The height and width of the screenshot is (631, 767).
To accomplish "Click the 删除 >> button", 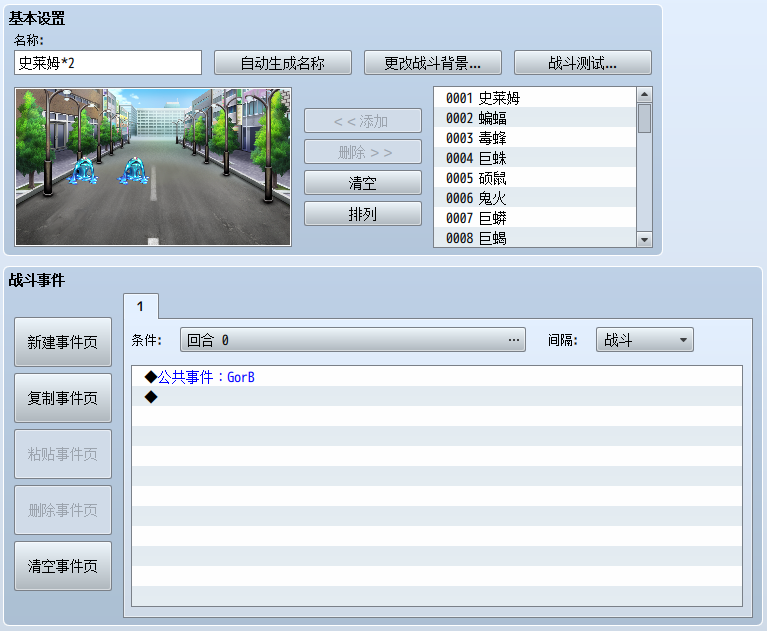I will click(362, 152).
